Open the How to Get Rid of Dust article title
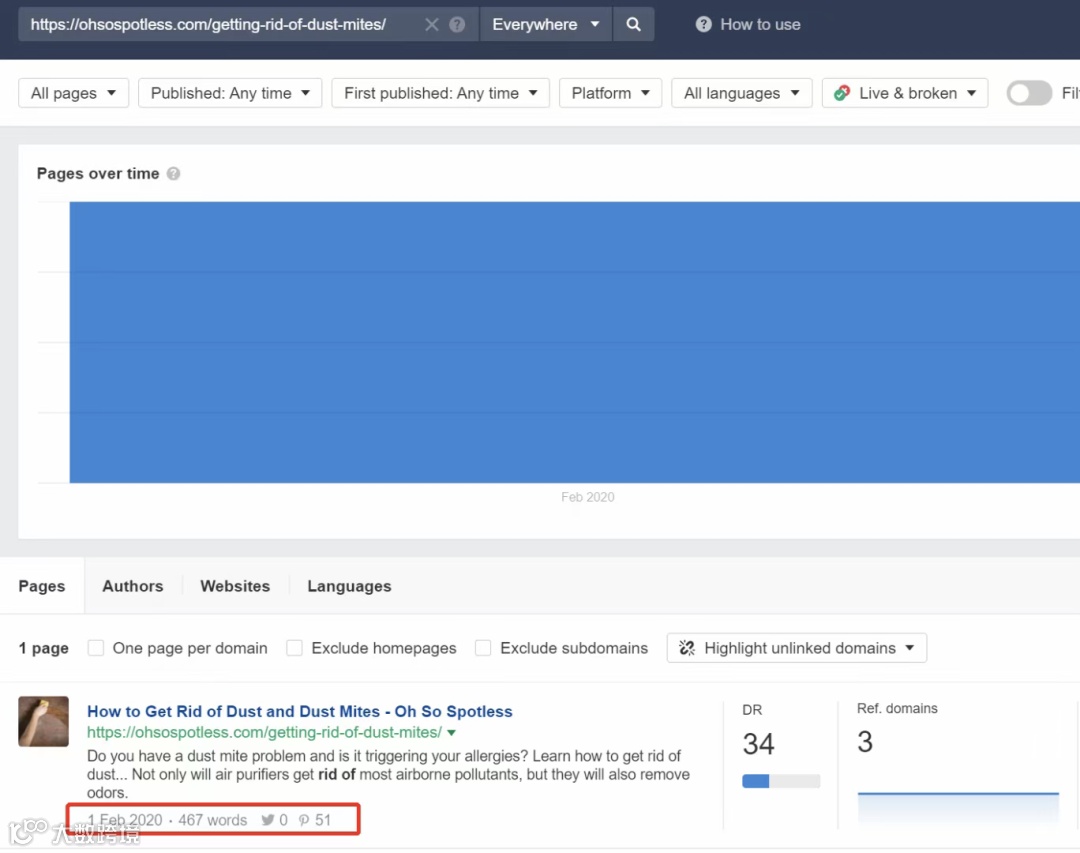 pyautogui.click(x=300, y=711)
